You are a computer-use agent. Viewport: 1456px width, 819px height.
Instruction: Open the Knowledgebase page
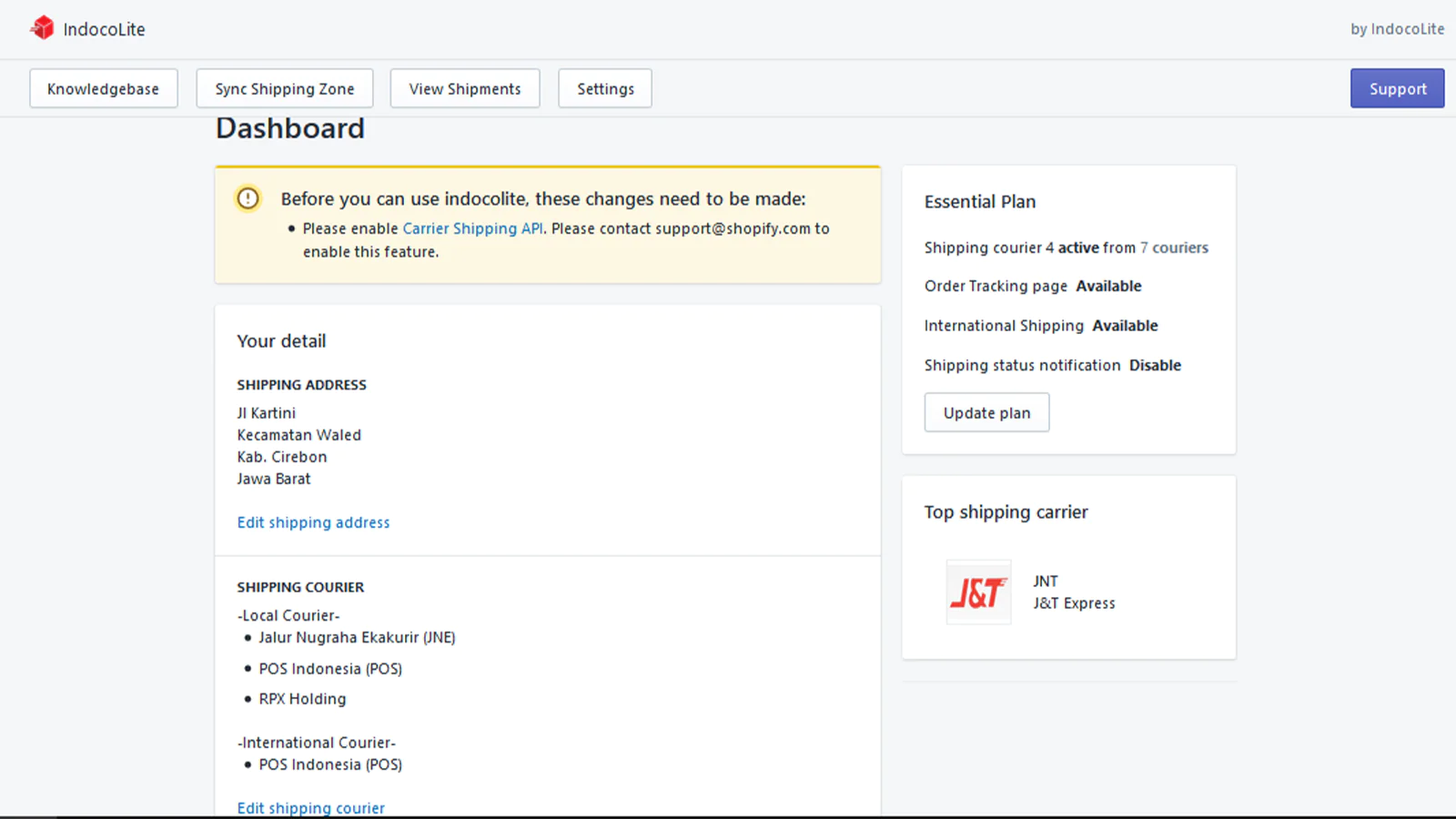[x=103, y=88]
